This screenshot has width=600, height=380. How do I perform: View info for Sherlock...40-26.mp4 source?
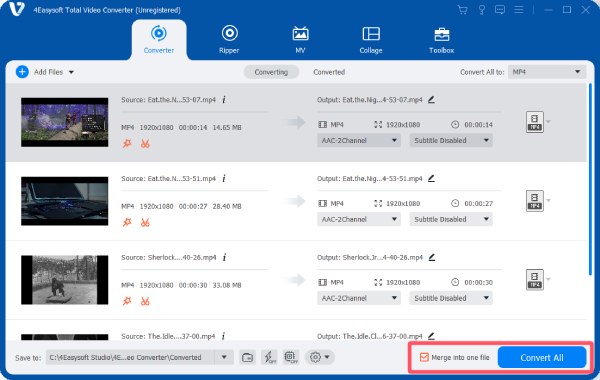pos(225,257)
